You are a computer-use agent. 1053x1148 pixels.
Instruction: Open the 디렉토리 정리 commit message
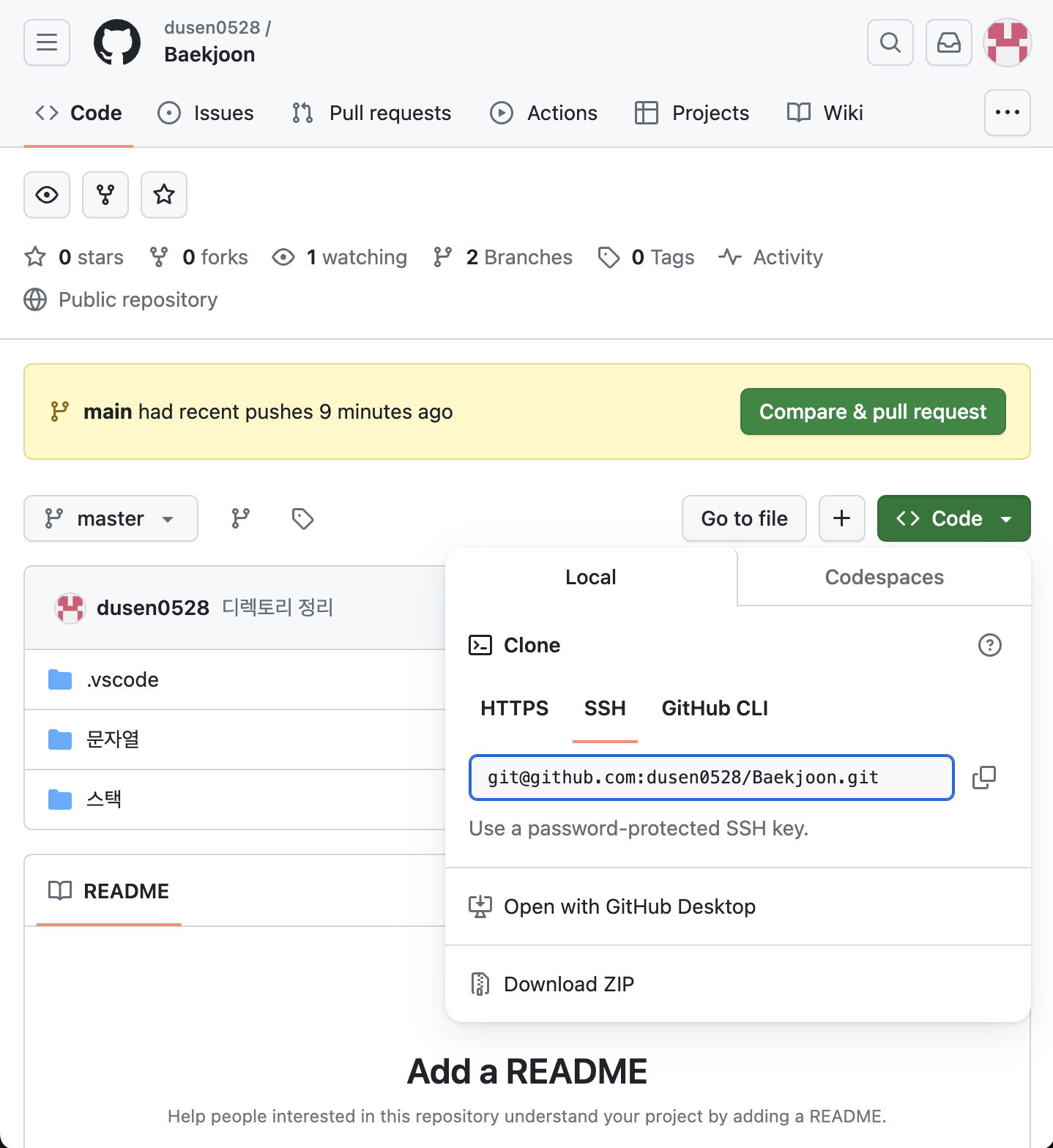point(278,608)
